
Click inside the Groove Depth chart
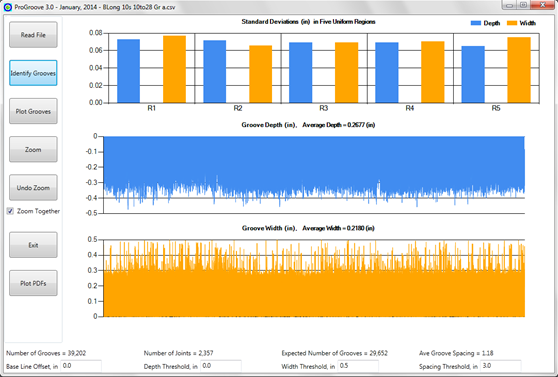(x=314, y=174)
